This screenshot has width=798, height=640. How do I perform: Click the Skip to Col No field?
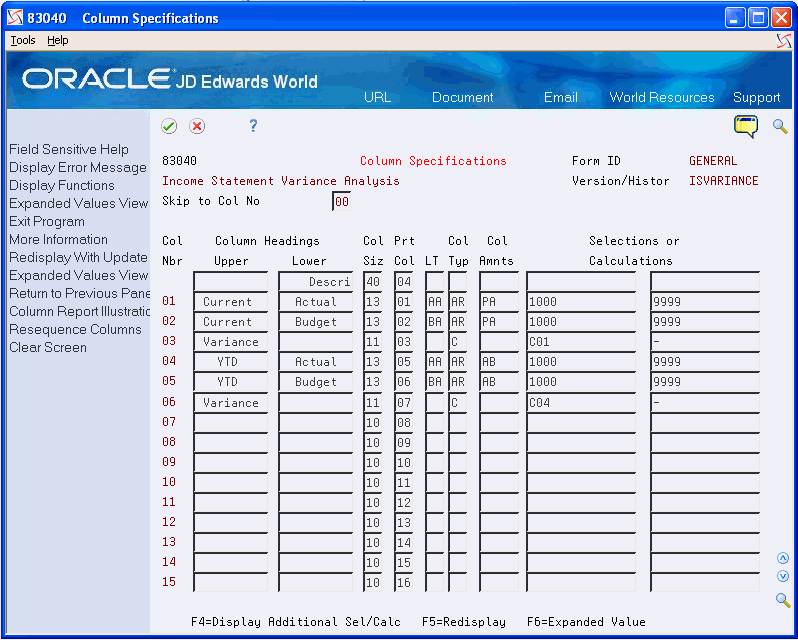341,201
